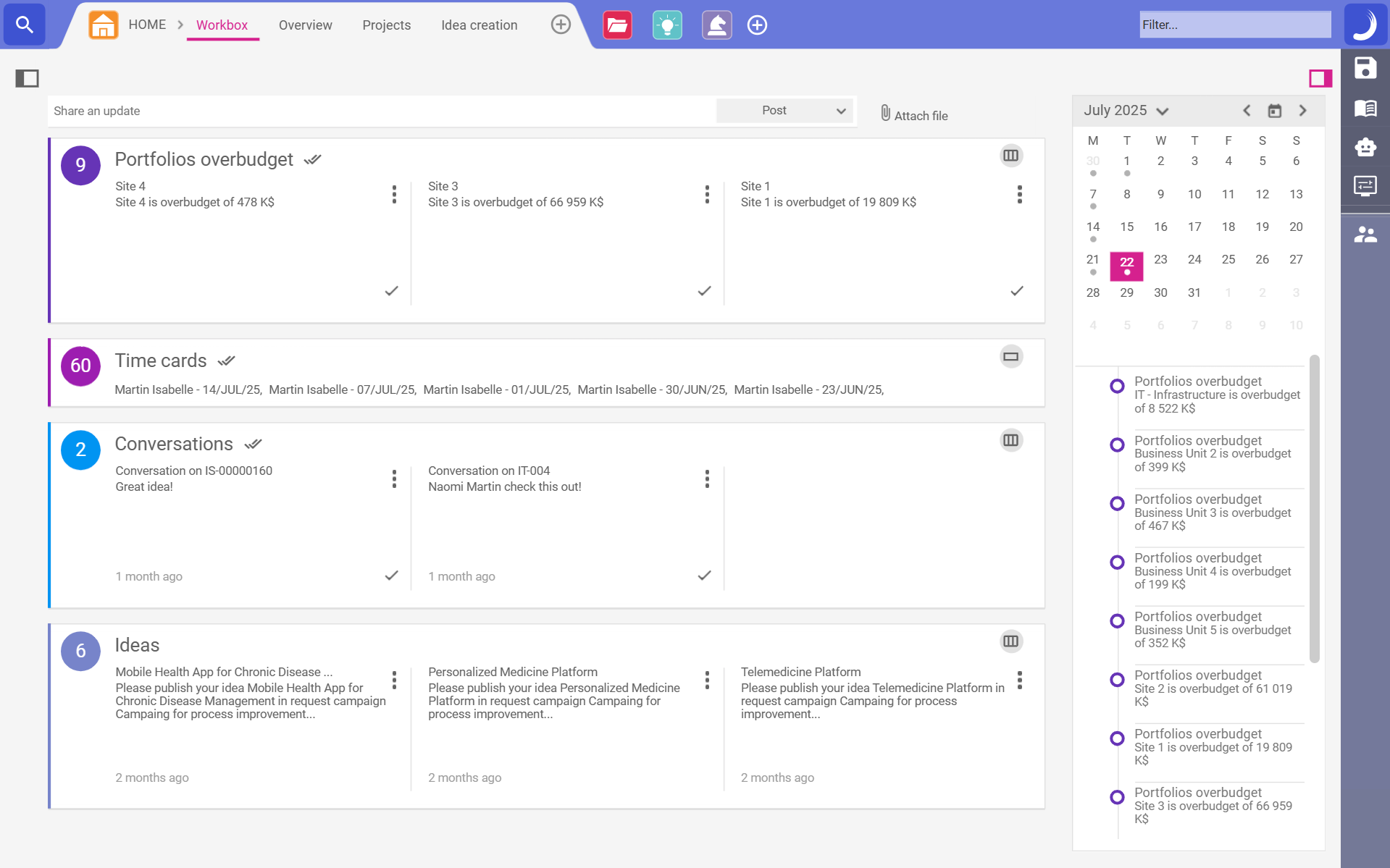Open the book documentation icon in sidebar

click(x=1365, y=108)
